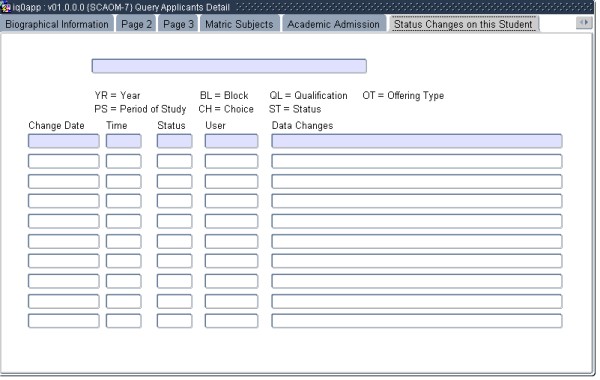Click second row Data Changes field
The width and height of the screenshot is (600, 380).
[x=417, y=161]
